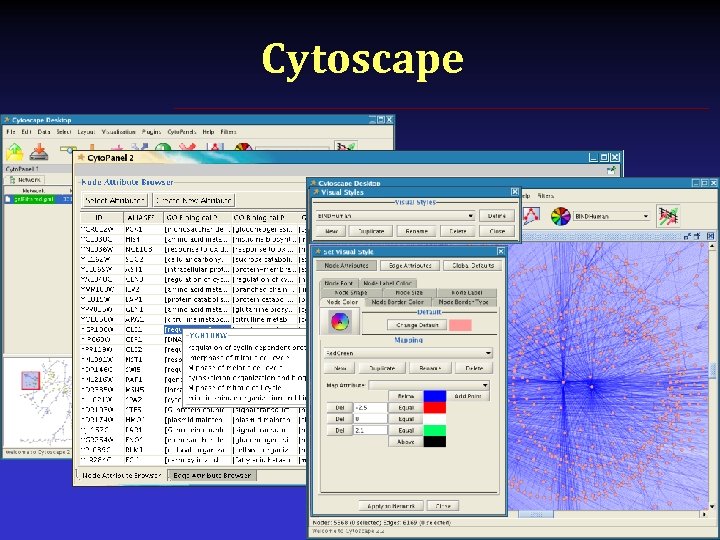The image size is (720, 540).
Task: Open the Plugins menu in back window
Action: pyautogui.click(x=151, y=132)
